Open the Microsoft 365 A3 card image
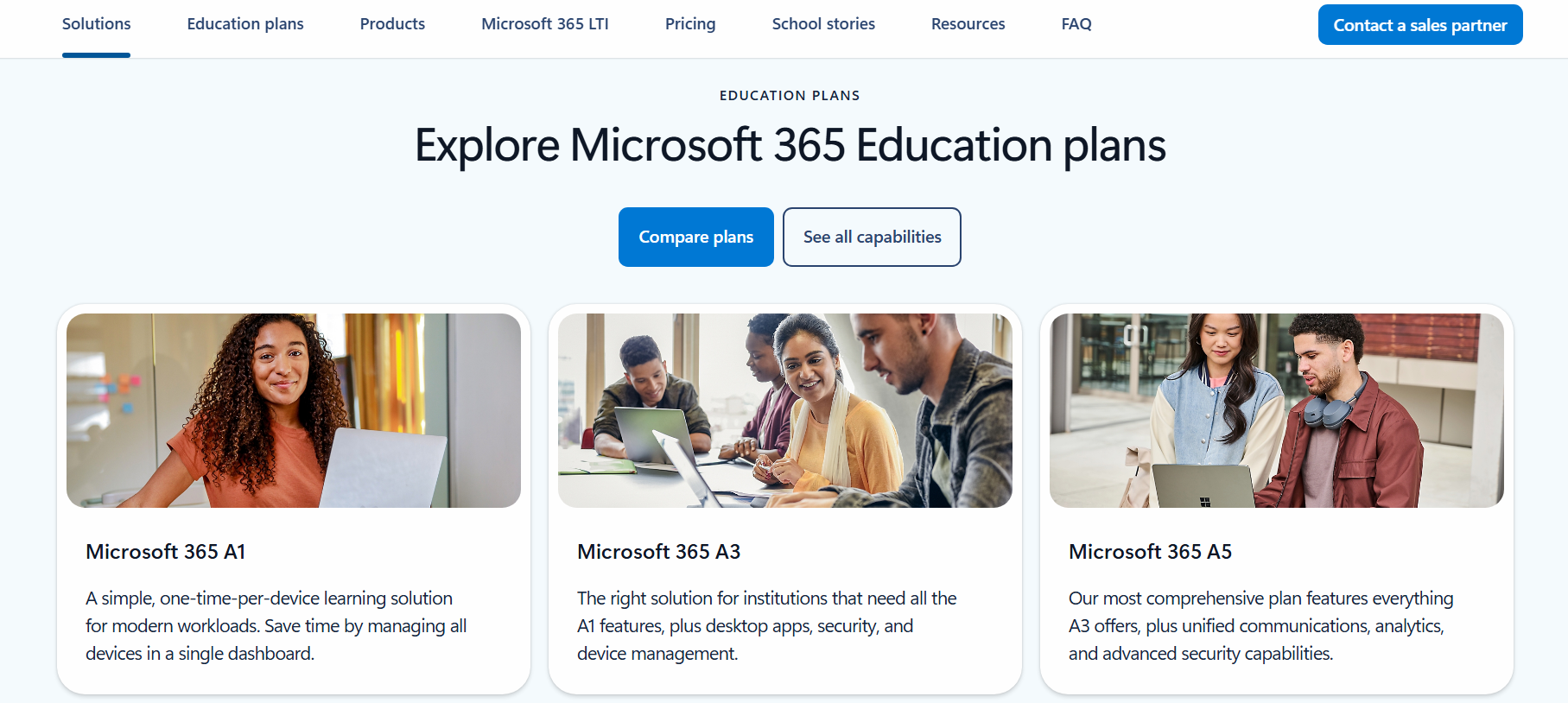1568x703 pixels. [x=785, y=410]
